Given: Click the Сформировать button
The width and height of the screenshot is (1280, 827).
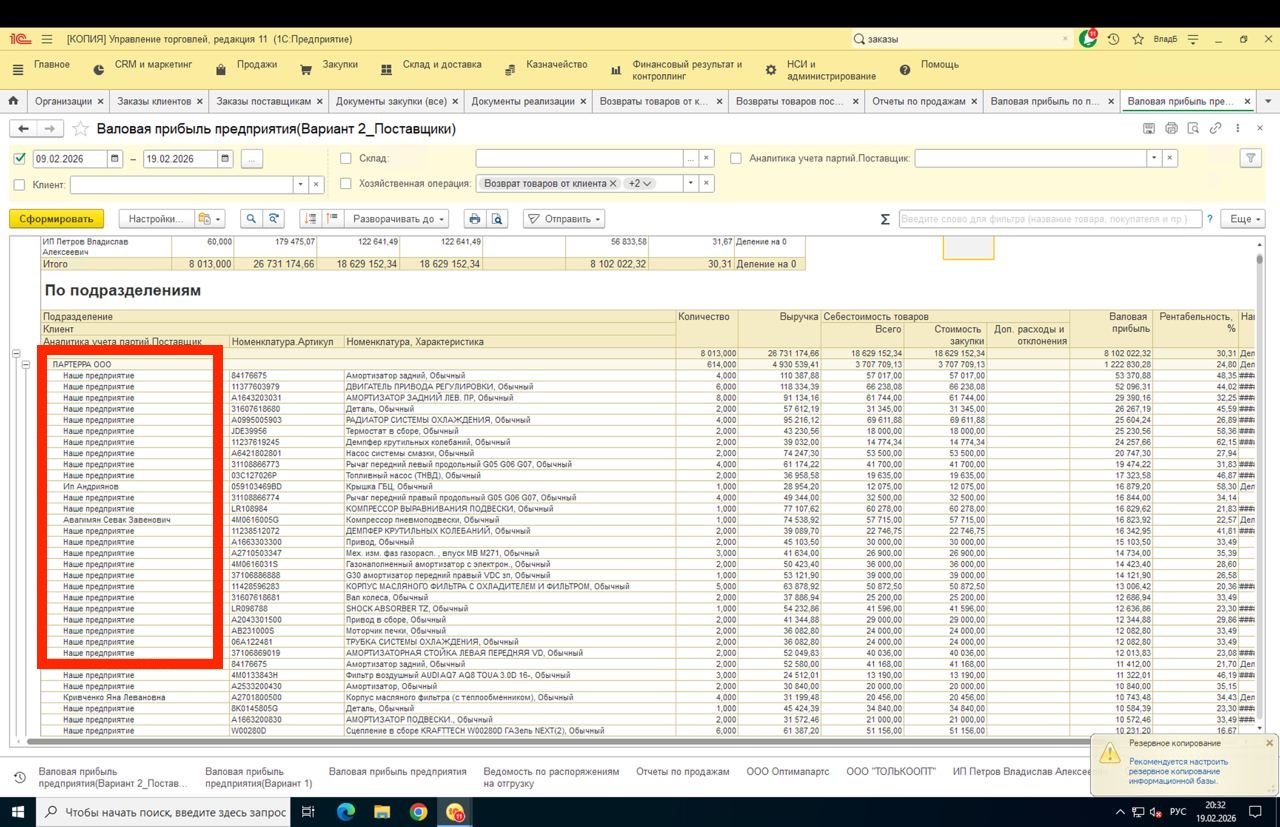Looking at the screenshot, I should (56, 219).
